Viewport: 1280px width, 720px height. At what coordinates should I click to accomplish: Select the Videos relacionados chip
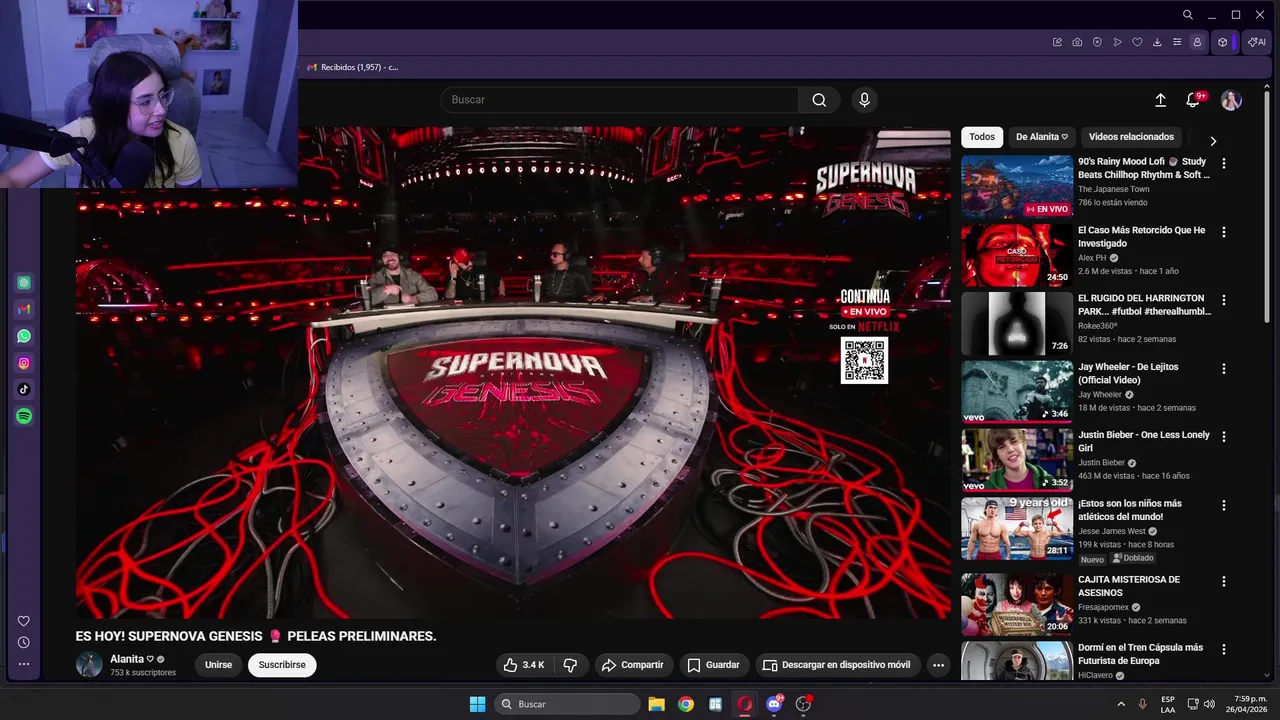pyautogui.click(x=1131, y=137)
